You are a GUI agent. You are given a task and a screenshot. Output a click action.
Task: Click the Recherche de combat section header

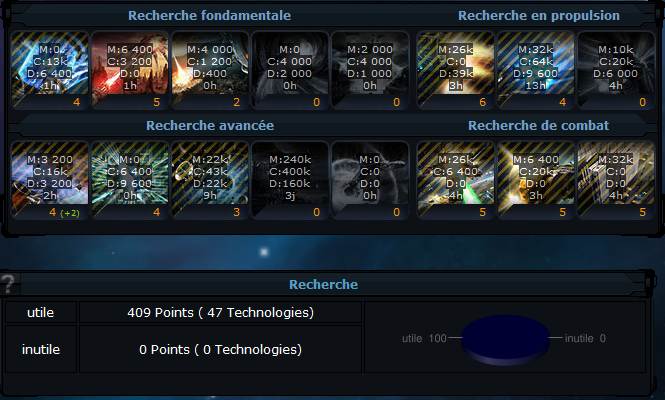[x=538, y=126]
